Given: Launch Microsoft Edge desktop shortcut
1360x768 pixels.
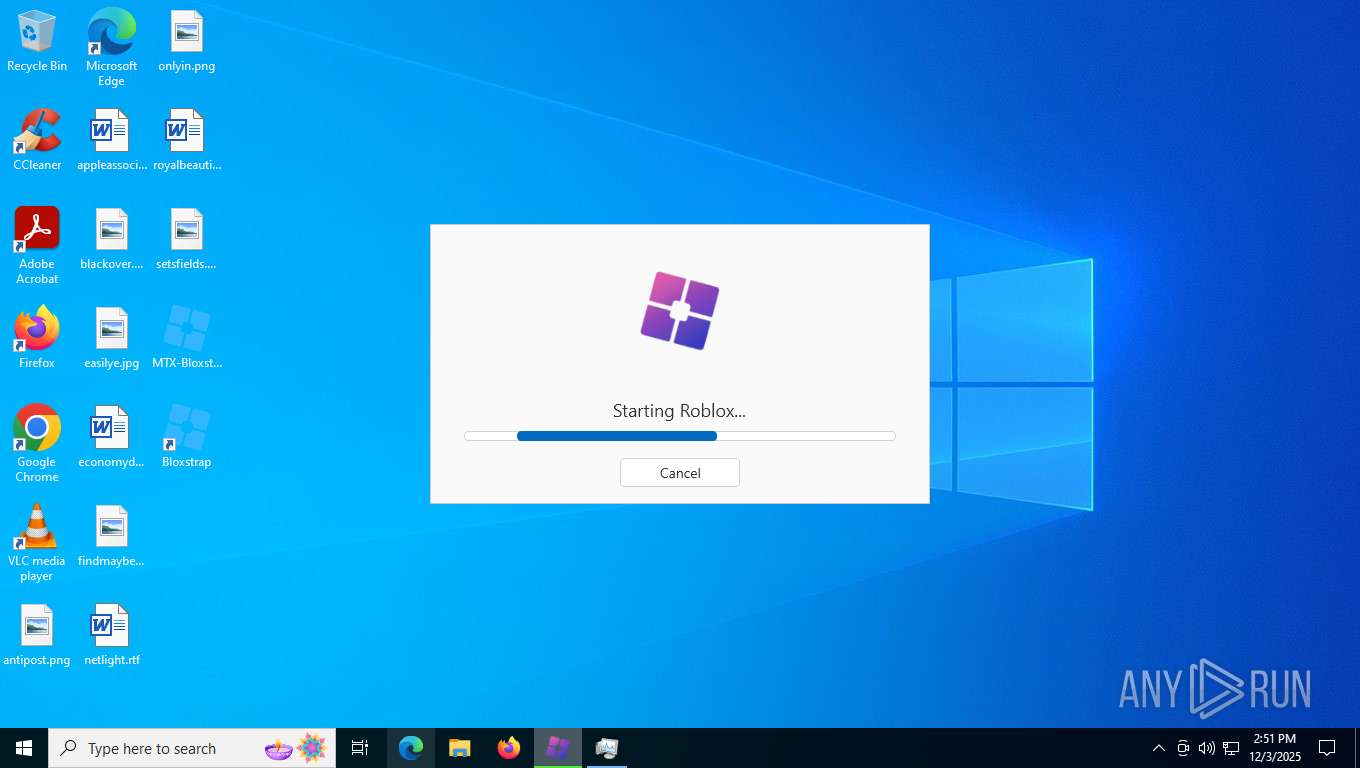Looking at the screenshot, I should click(111, 48).
